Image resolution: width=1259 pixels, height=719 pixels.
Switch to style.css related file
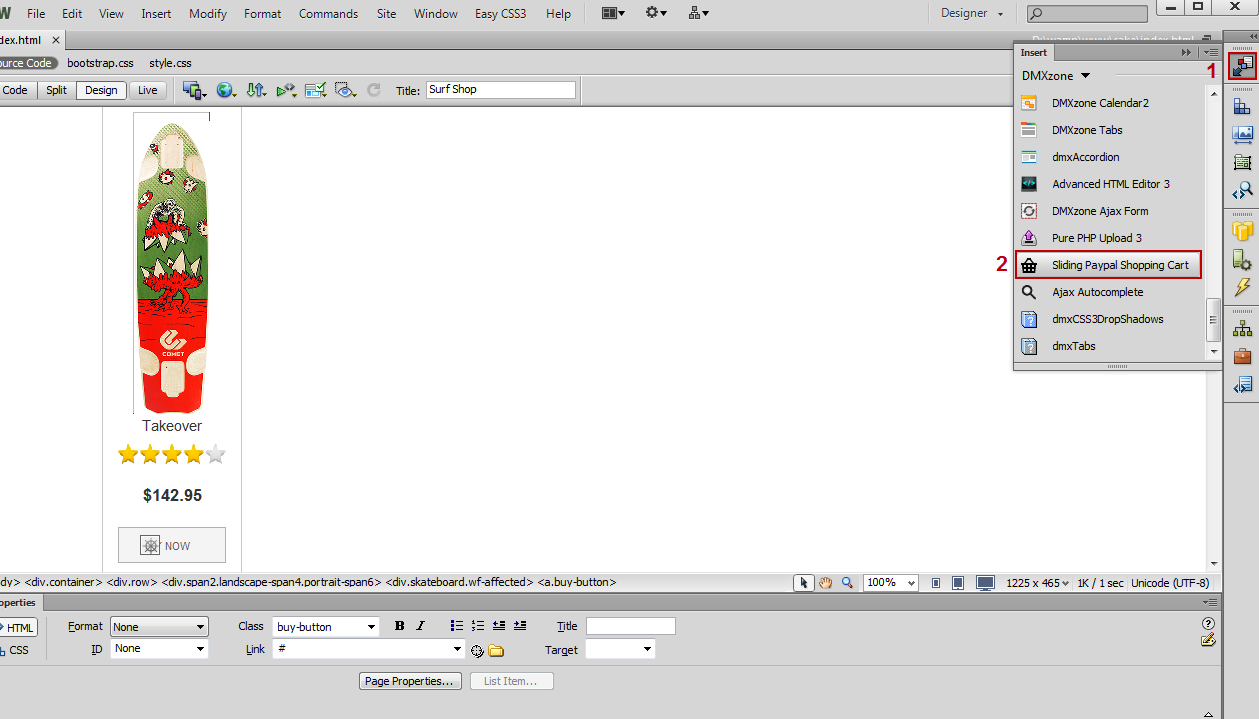[170, 63]
